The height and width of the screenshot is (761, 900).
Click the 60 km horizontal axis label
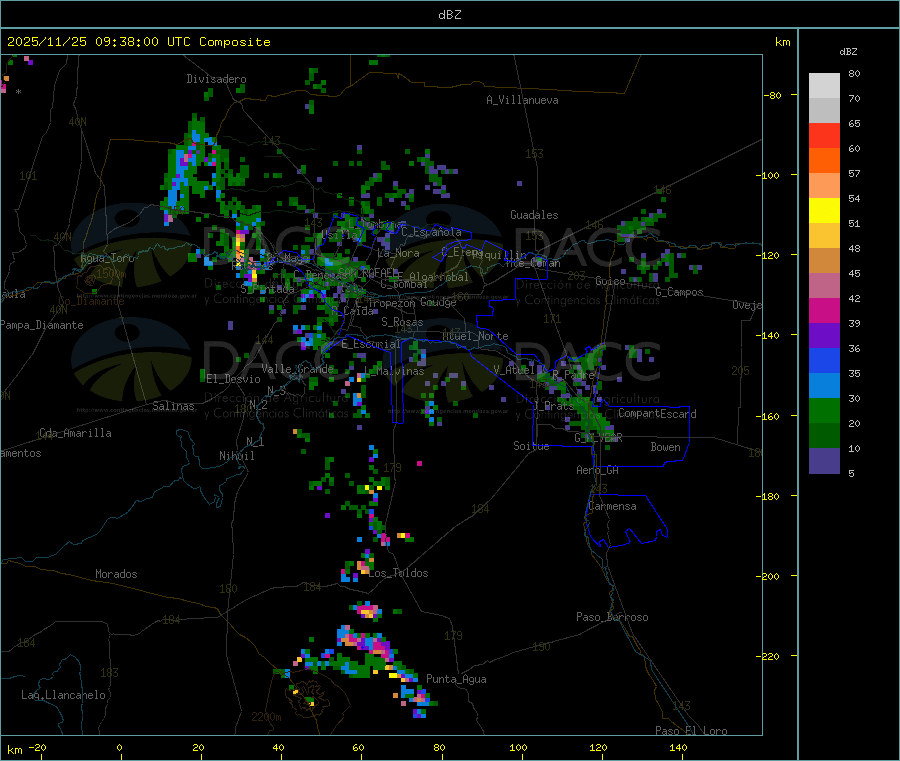[x=358, y=747]
